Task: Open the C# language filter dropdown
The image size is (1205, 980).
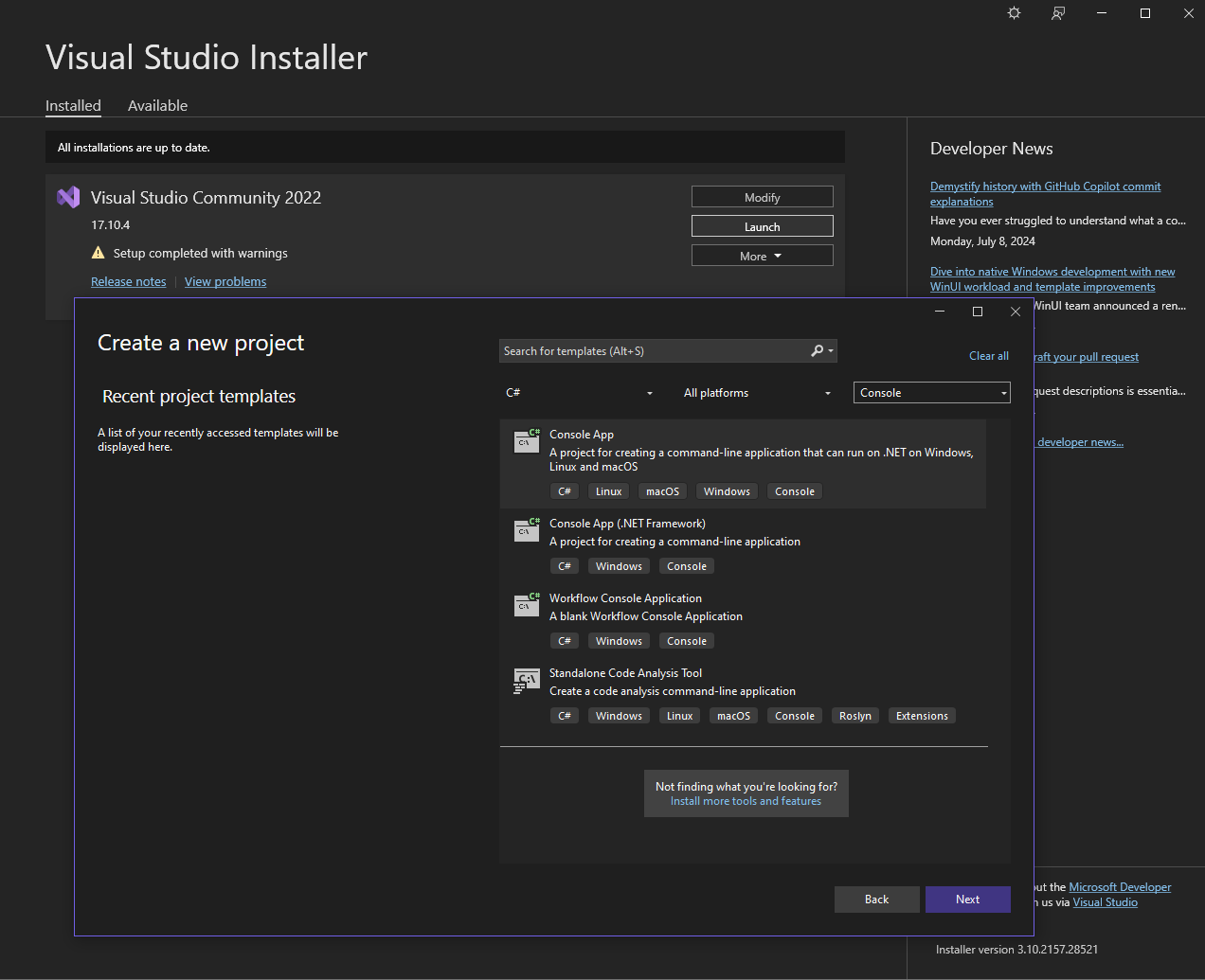Action: 579,393
